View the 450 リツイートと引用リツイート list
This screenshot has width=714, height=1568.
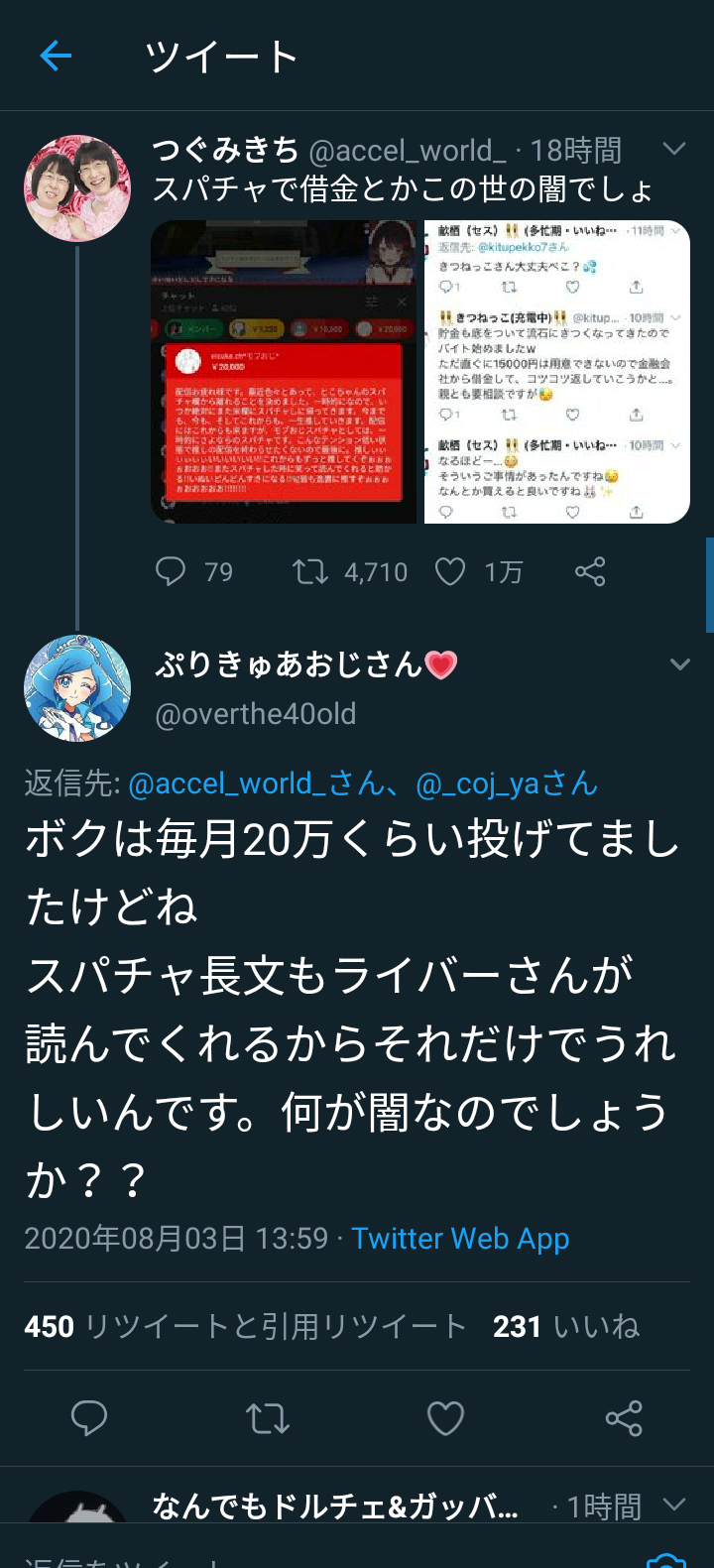pyautogui.click(x=245, y=1326)
